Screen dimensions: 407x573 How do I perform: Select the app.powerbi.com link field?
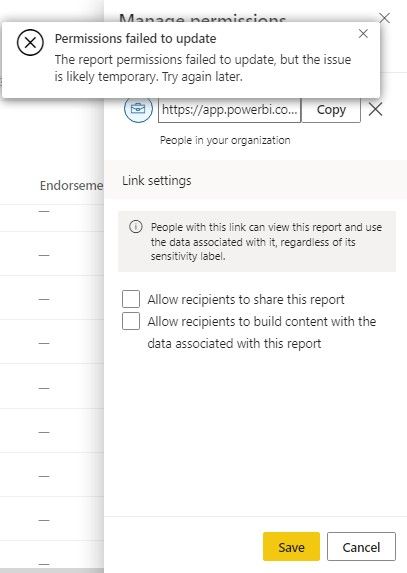tap(229, 110)
